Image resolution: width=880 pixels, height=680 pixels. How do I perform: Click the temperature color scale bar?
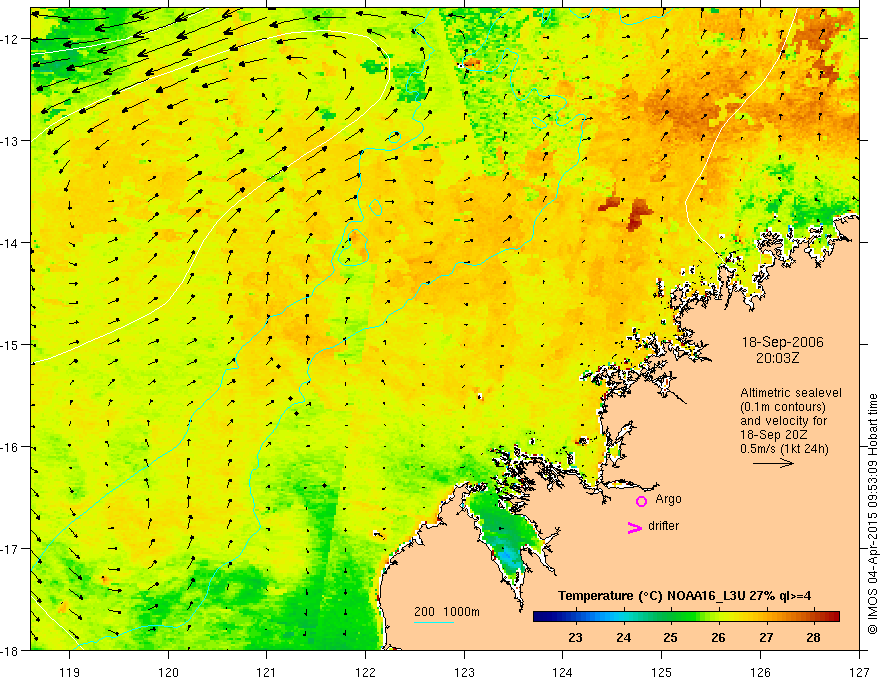pyautogui.click(x=686, y=617)
